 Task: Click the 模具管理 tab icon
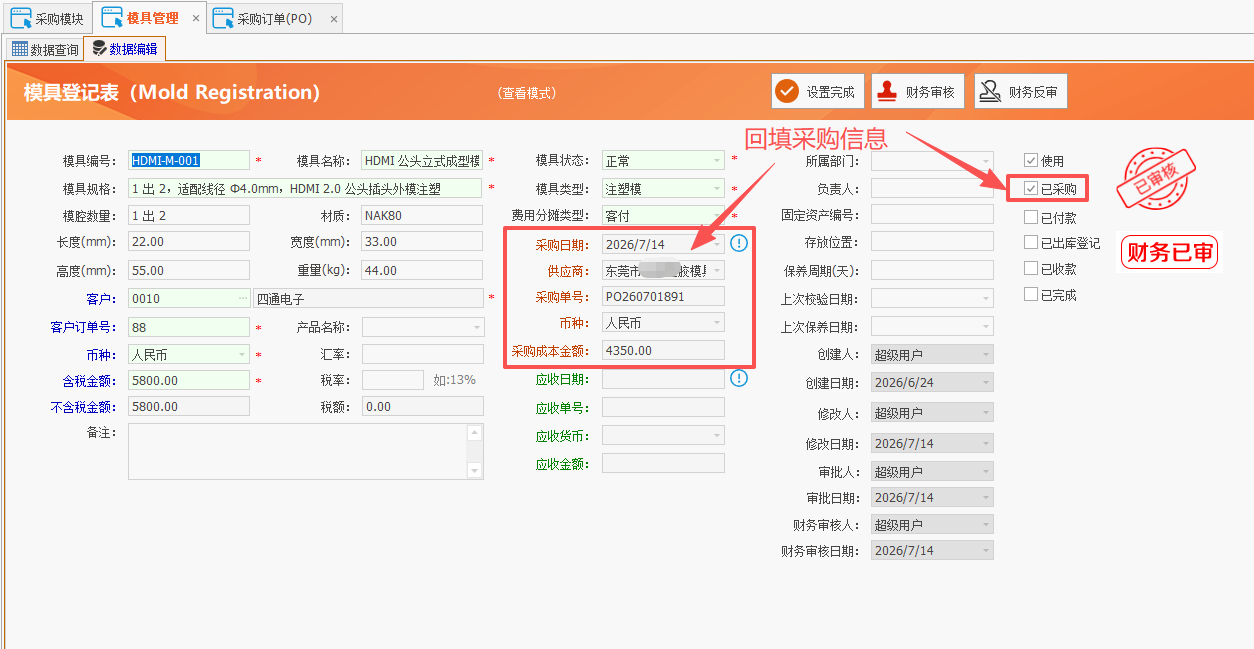111,17
